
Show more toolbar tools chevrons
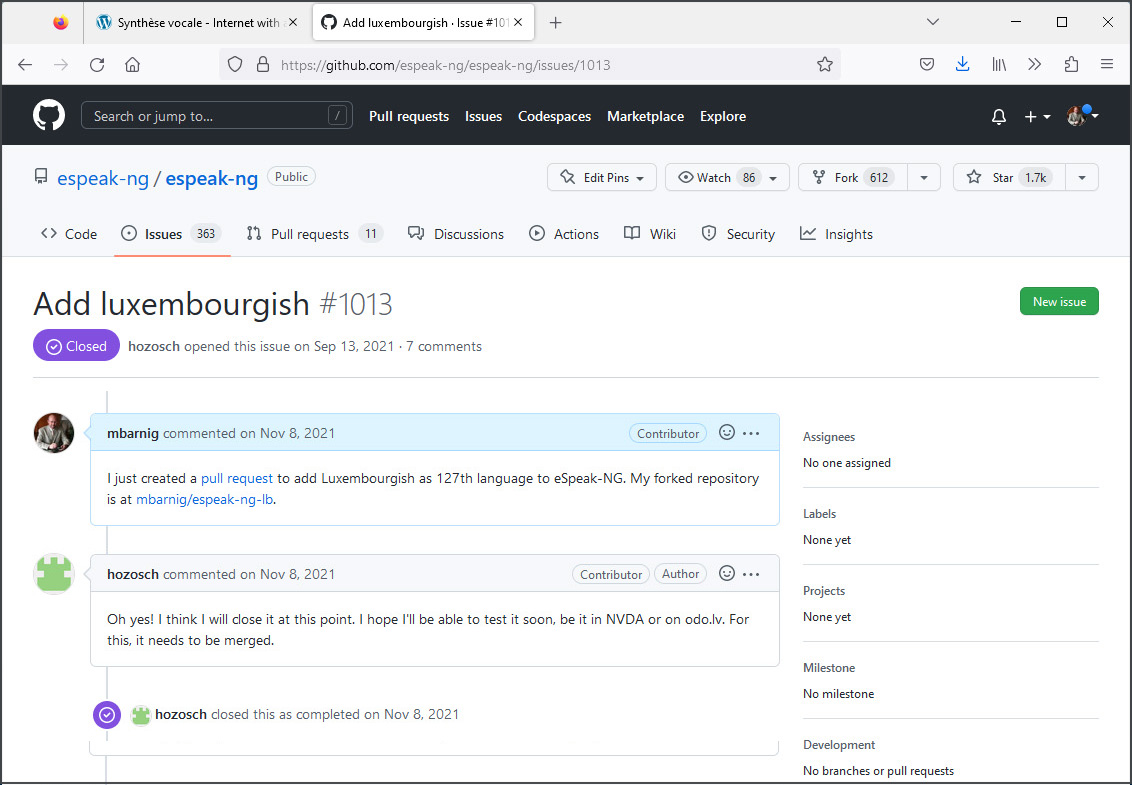(x=1035, y=65)
